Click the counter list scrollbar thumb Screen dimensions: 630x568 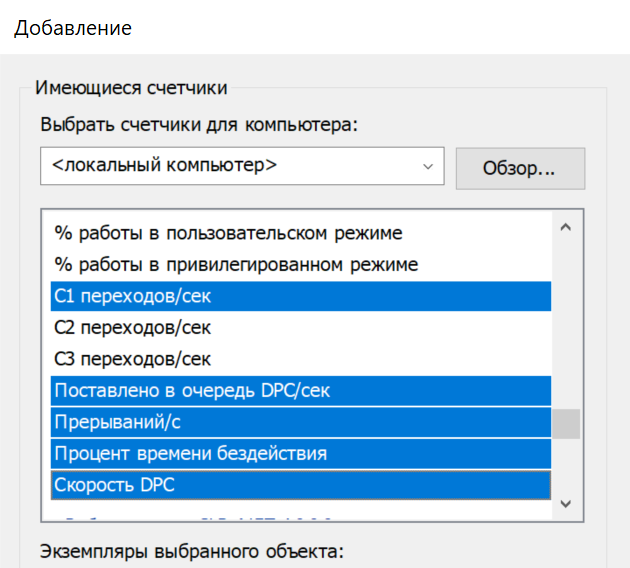pyautogui.click(x=567, y=423)
